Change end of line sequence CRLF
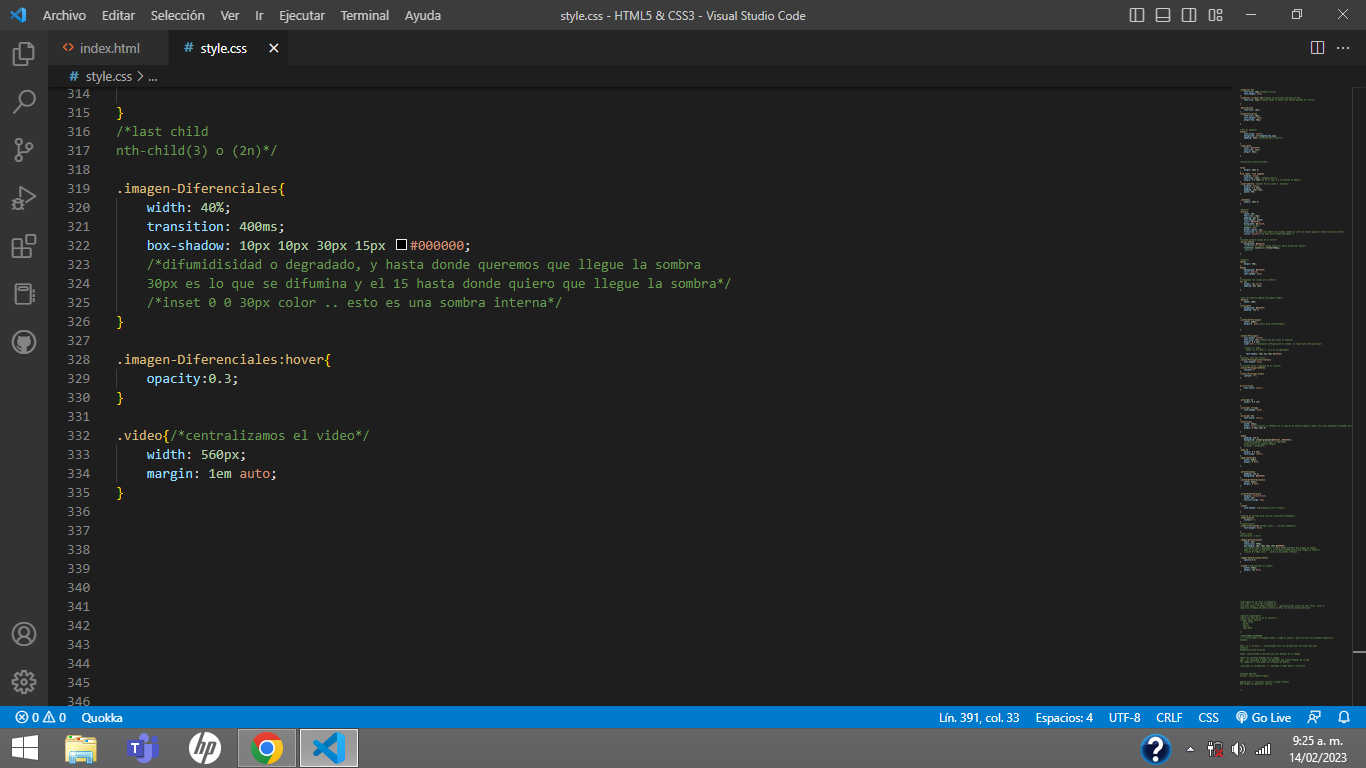This screenshot has width=1366, height=768. point(1169,717)
